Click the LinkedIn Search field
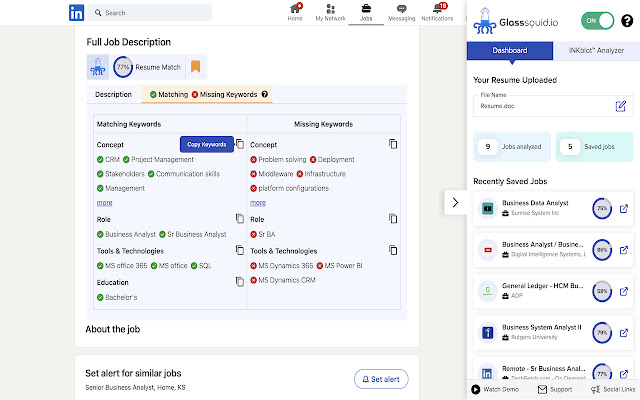The image size is (640, 400). [x=150, y=13]
